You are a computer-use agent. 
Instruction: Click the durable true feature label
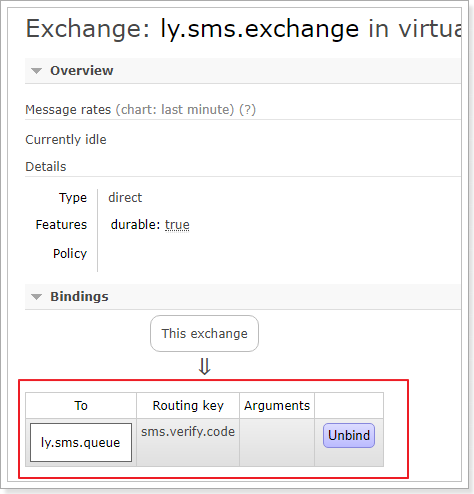coord(150,225)
